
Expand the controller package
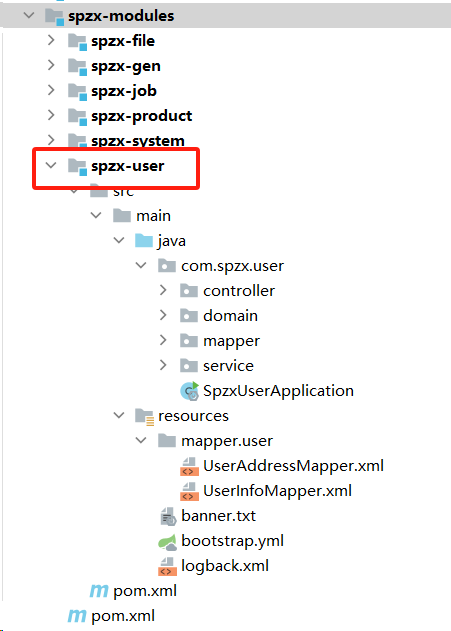163,290
